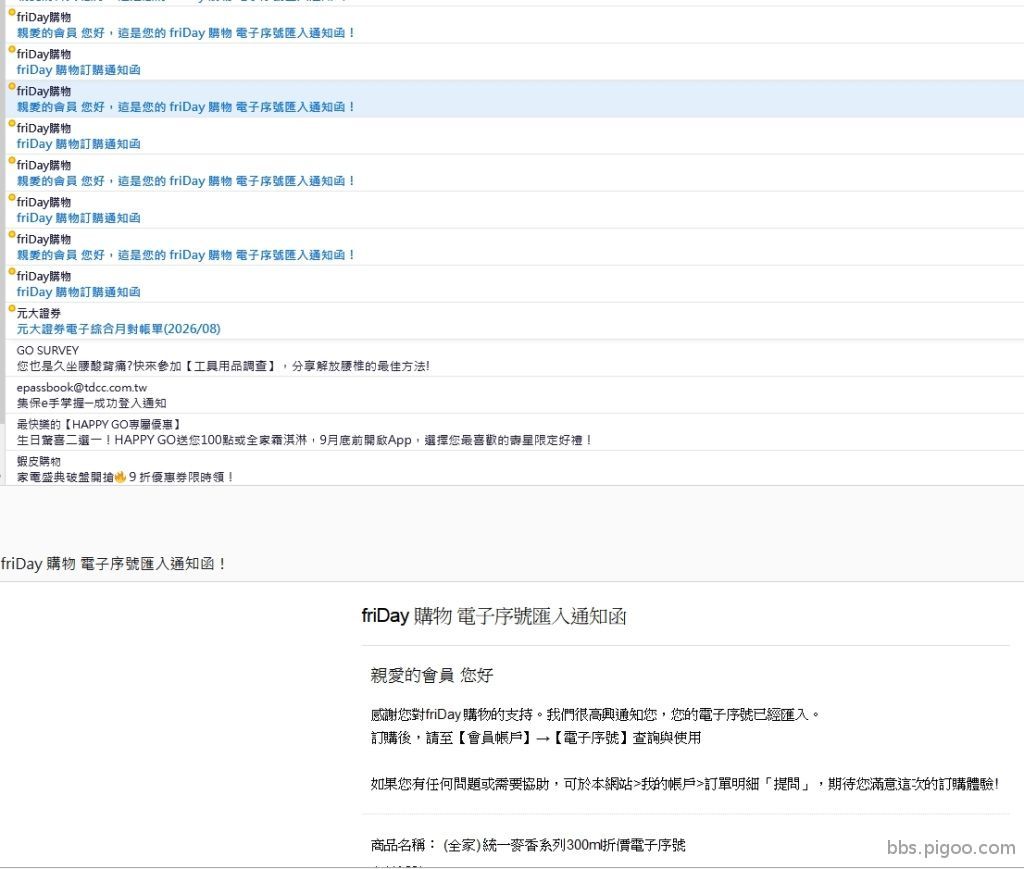Select 最快樂的【HAPPY GO專屬優惠】 sender
The height and width of the screenshot is (869, 1024).
[x=99, y=424]
